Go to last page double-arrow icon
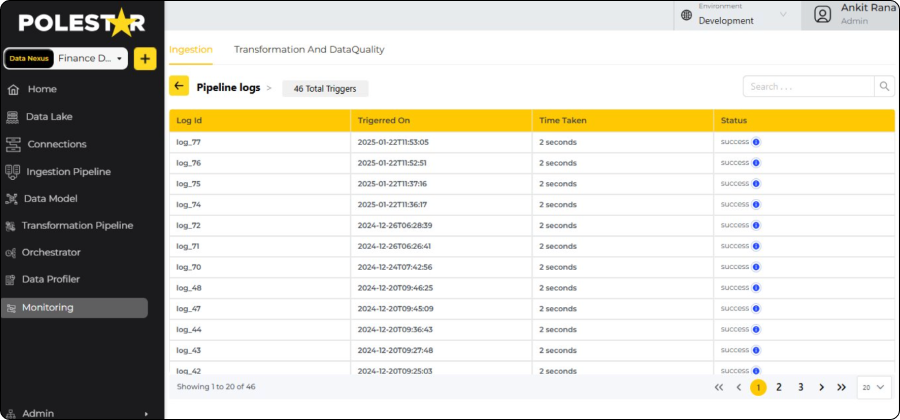900x420 pixels. click(841, 387)
